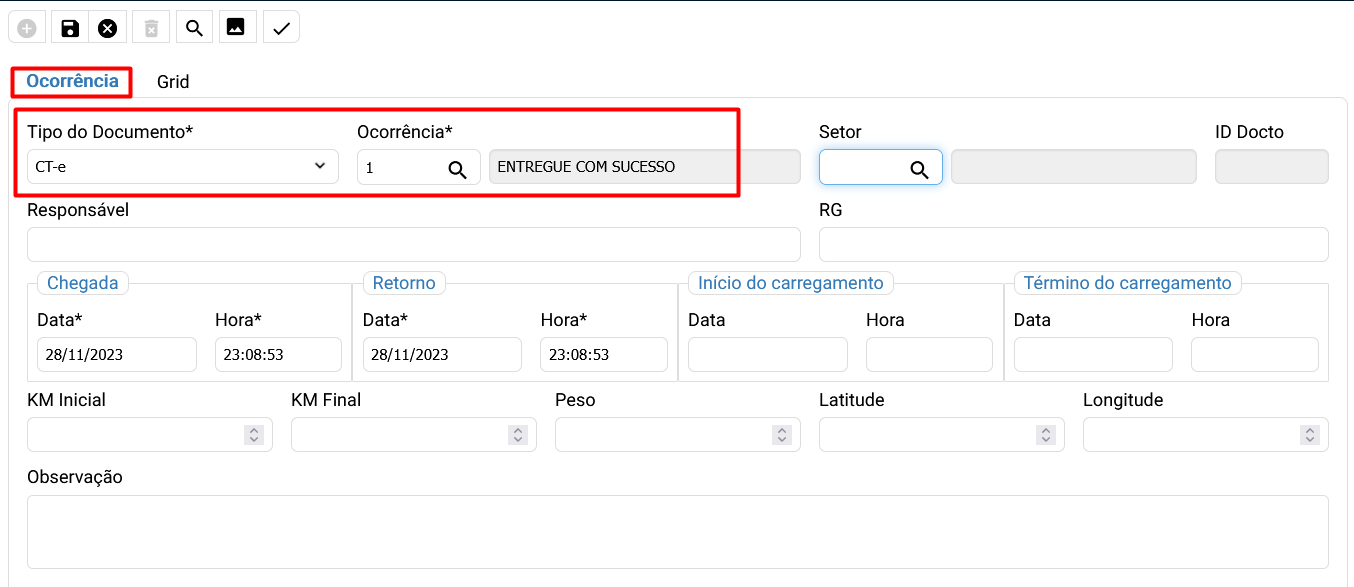Click the image picture toolbar icon

click(x=235, y=28)
